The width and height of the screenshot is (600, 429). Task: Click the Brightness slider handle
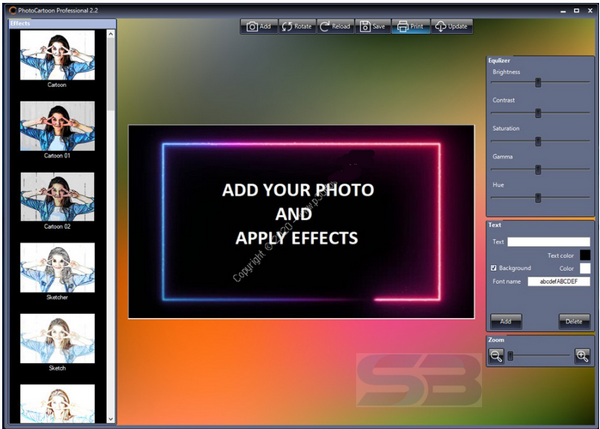(538, 82)
